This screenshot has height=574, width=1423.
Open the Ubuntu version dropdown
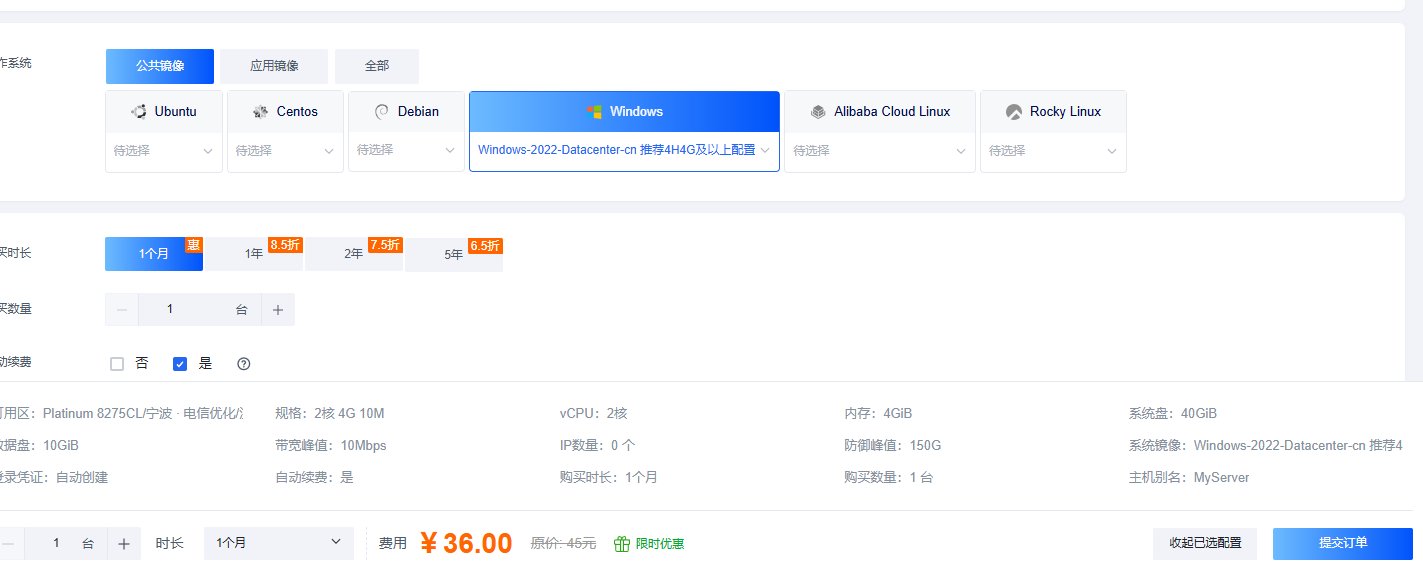pyautogui.click(x=164, y=151)
